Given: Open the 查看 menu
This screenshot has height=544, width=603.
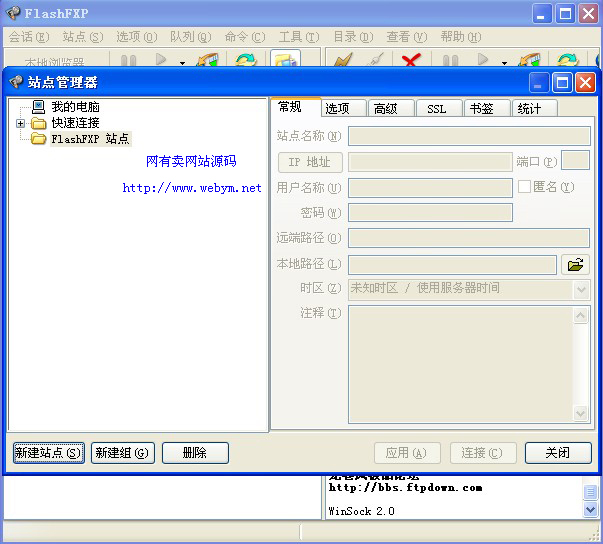Looking at the screenshot, I should [407, 37].
